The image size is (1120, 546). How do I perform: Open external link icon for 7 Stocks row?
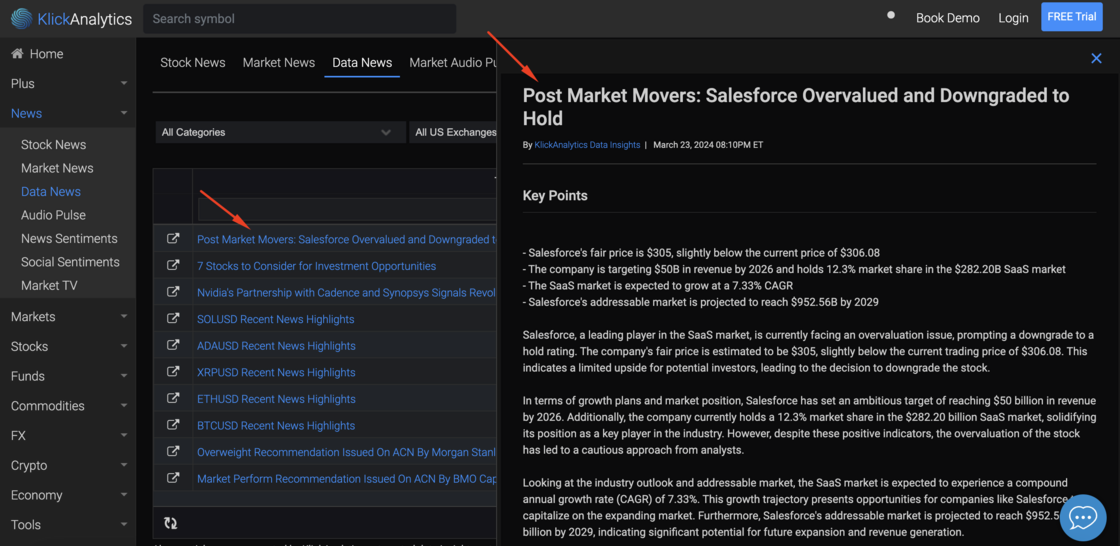click(173, 266)
